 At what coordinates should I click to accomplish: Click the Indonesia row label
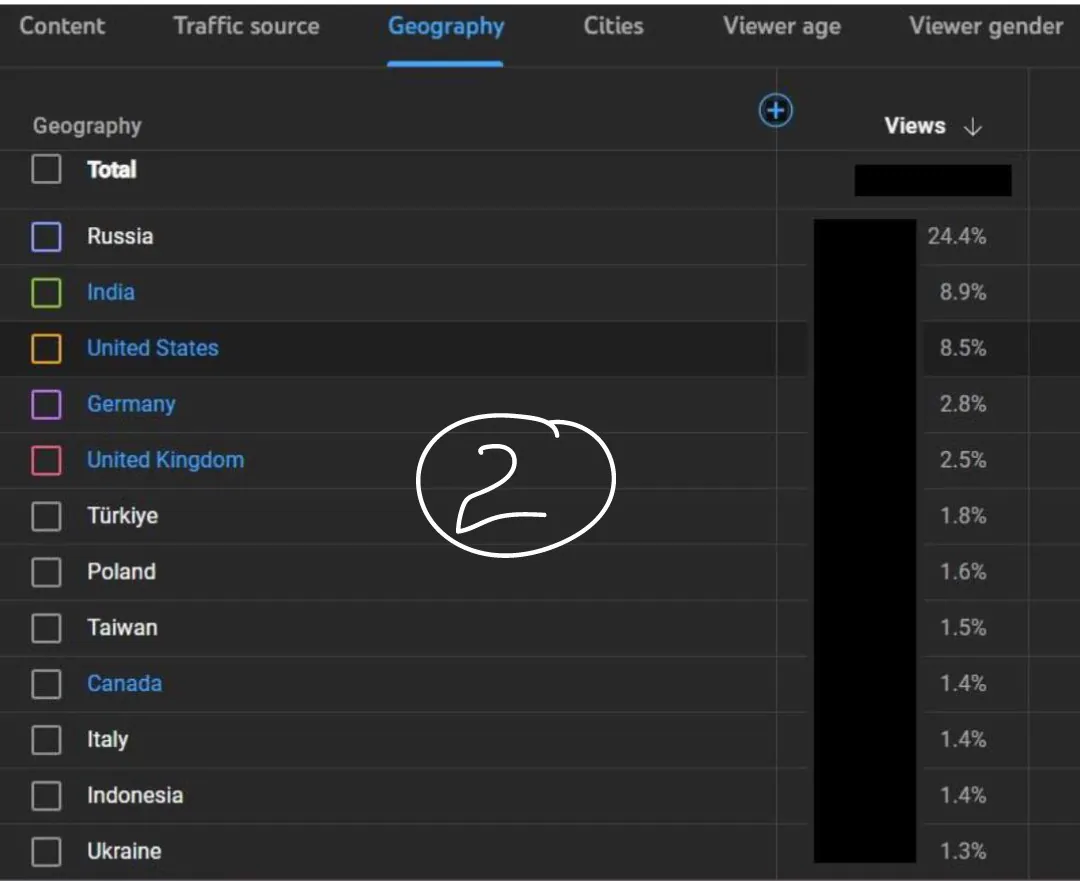(x=135, y=796)
